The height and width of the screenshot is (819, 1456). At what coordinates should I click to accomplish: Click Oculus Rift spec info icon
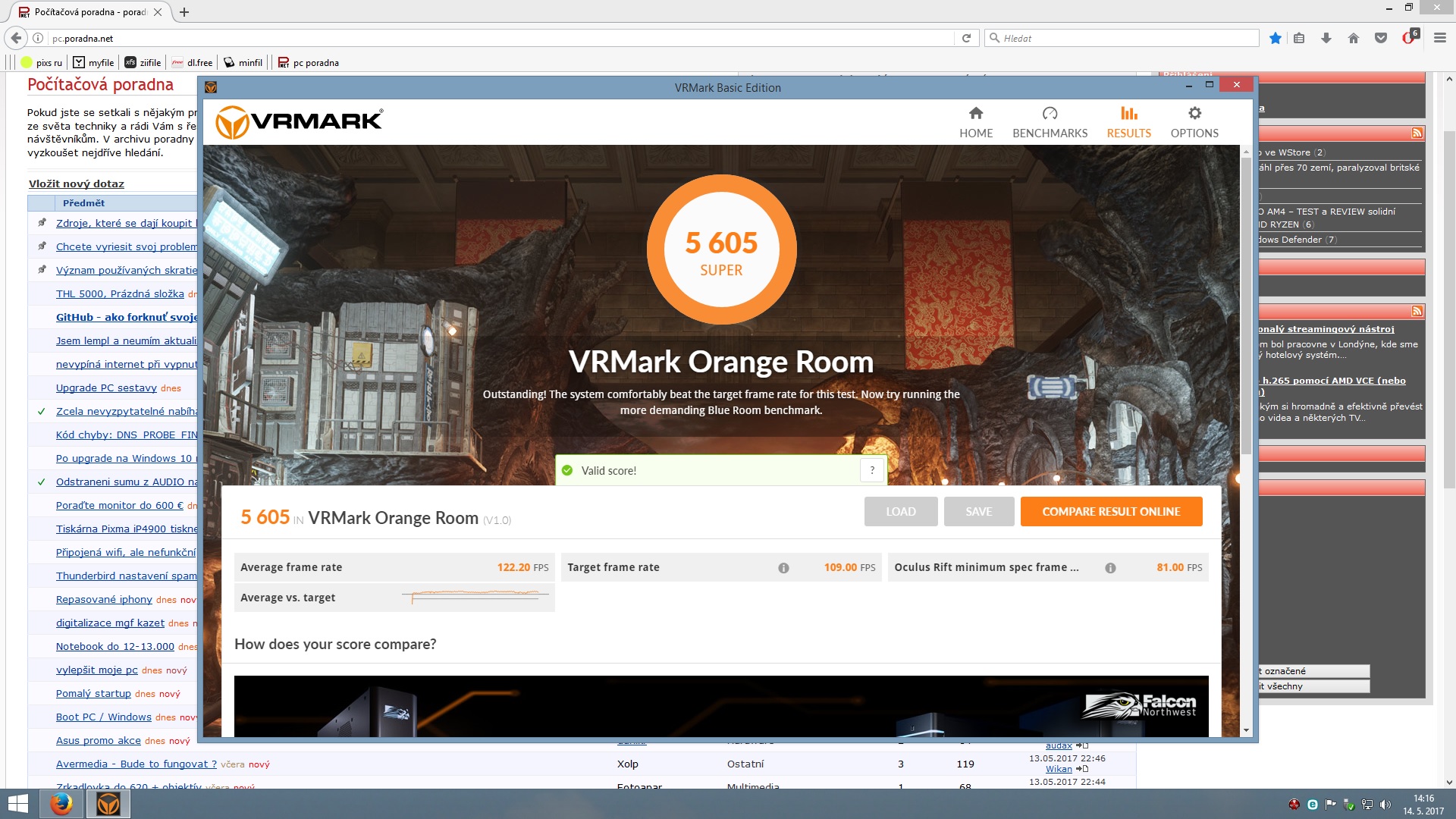pyautogui.click(x=1110, y=568)
